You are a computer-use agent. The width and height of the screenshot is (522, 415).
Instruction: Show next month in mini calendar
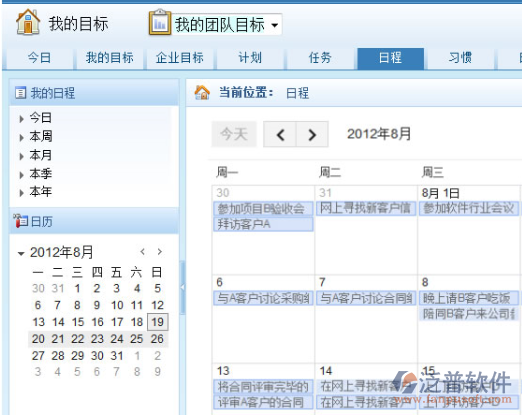[160, 252]
